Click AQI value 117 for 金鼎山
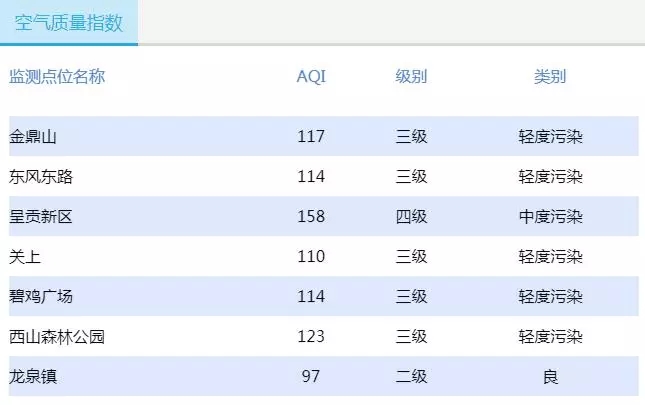 coord(311,137)
